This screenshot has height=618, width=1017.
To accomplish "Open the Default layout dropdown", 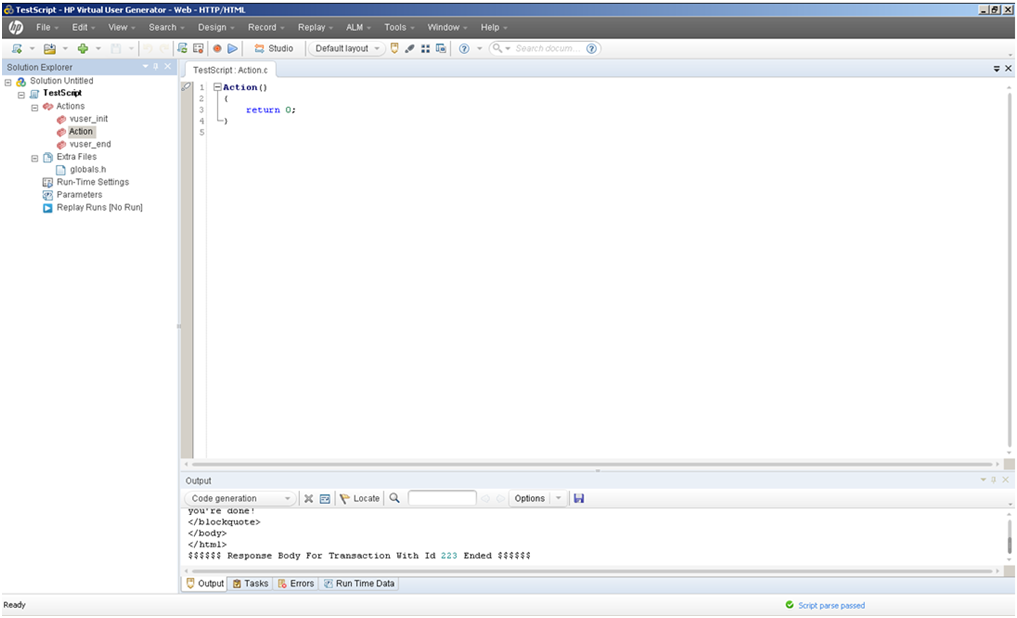I will coord(347,49).
